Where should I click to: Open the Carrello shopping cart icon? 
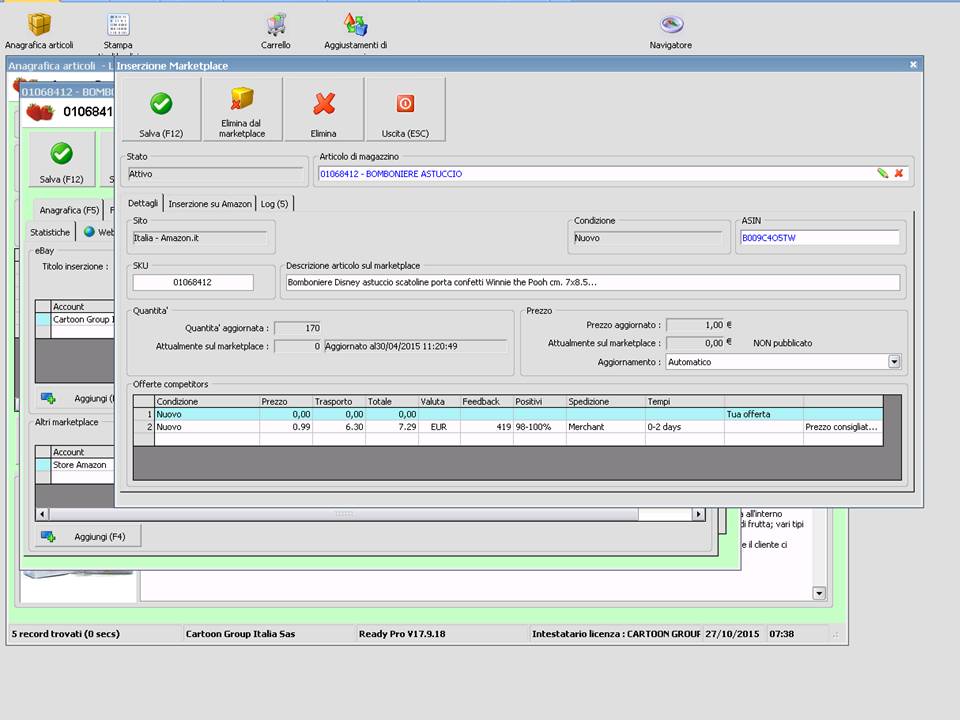pos(276,30)
